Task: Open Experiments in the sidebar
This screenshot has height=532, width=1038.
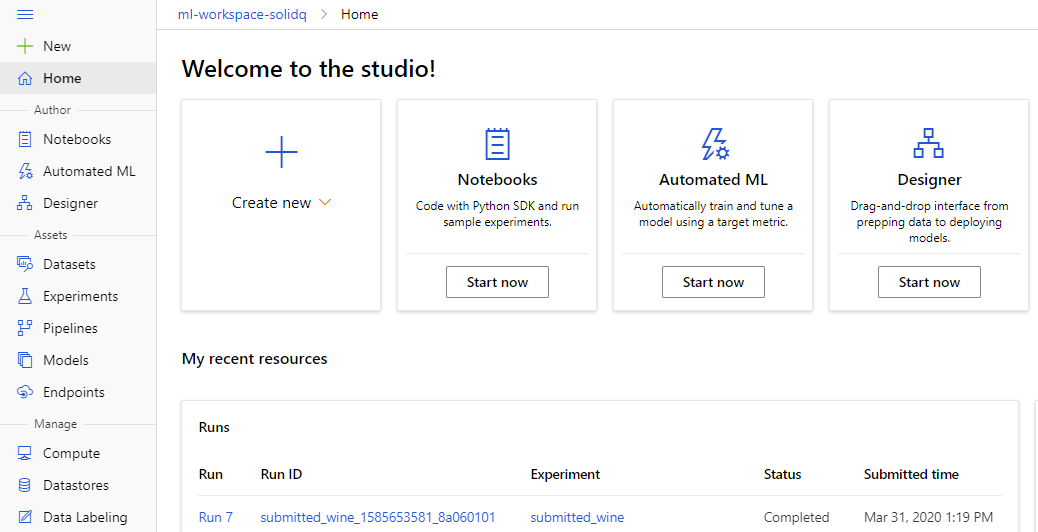Action: coord(81,296)
